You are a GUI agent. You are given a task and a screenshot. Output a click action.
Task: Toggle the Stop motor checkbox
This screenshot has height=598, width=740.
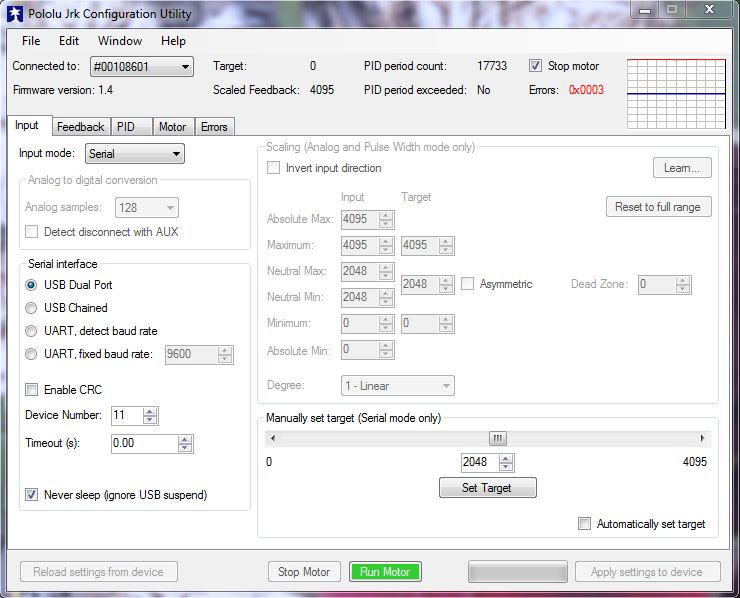pyautogui.click(x=535, y=66)
